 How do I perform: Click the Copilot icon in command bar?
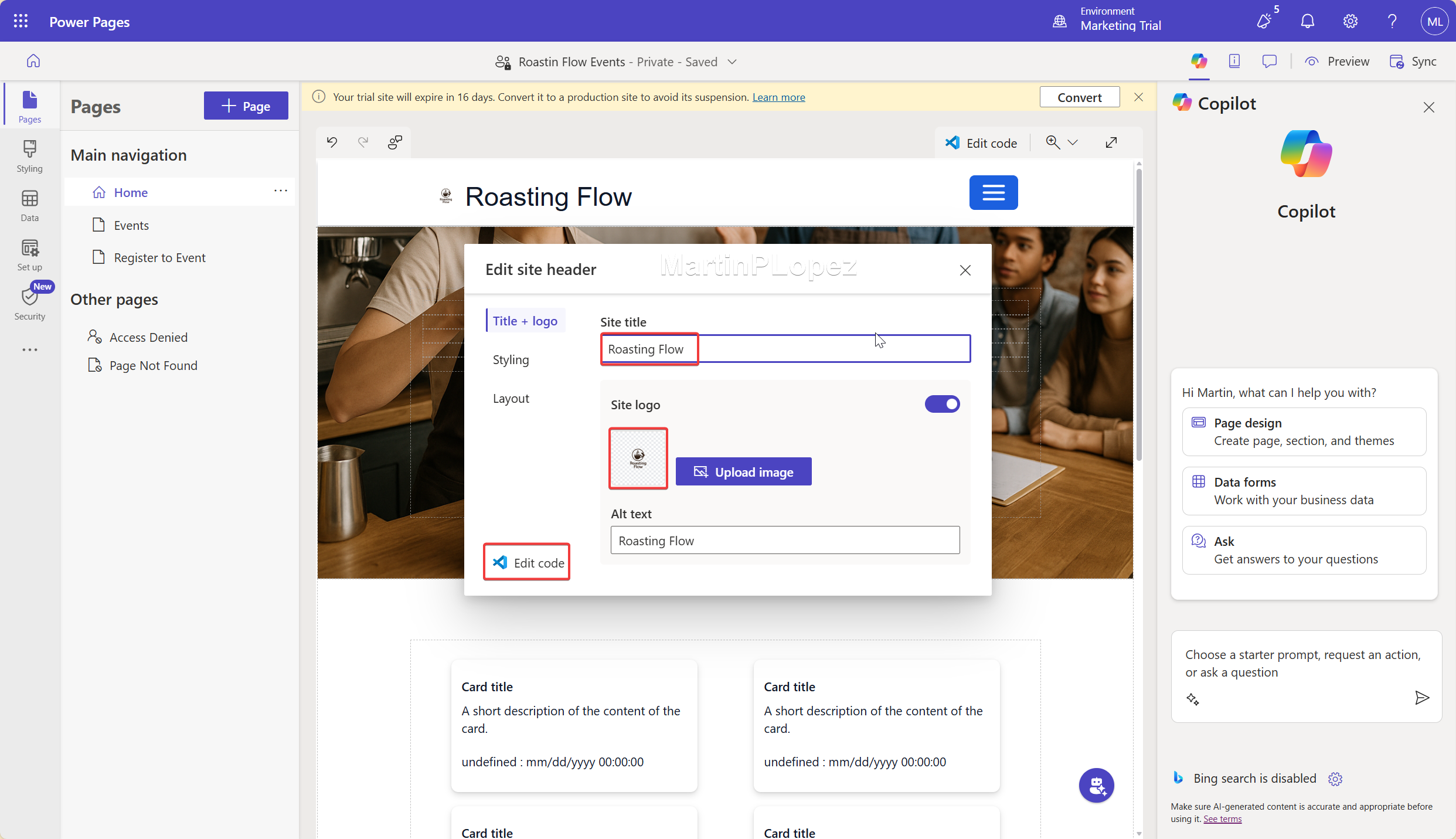point(1199,61)
